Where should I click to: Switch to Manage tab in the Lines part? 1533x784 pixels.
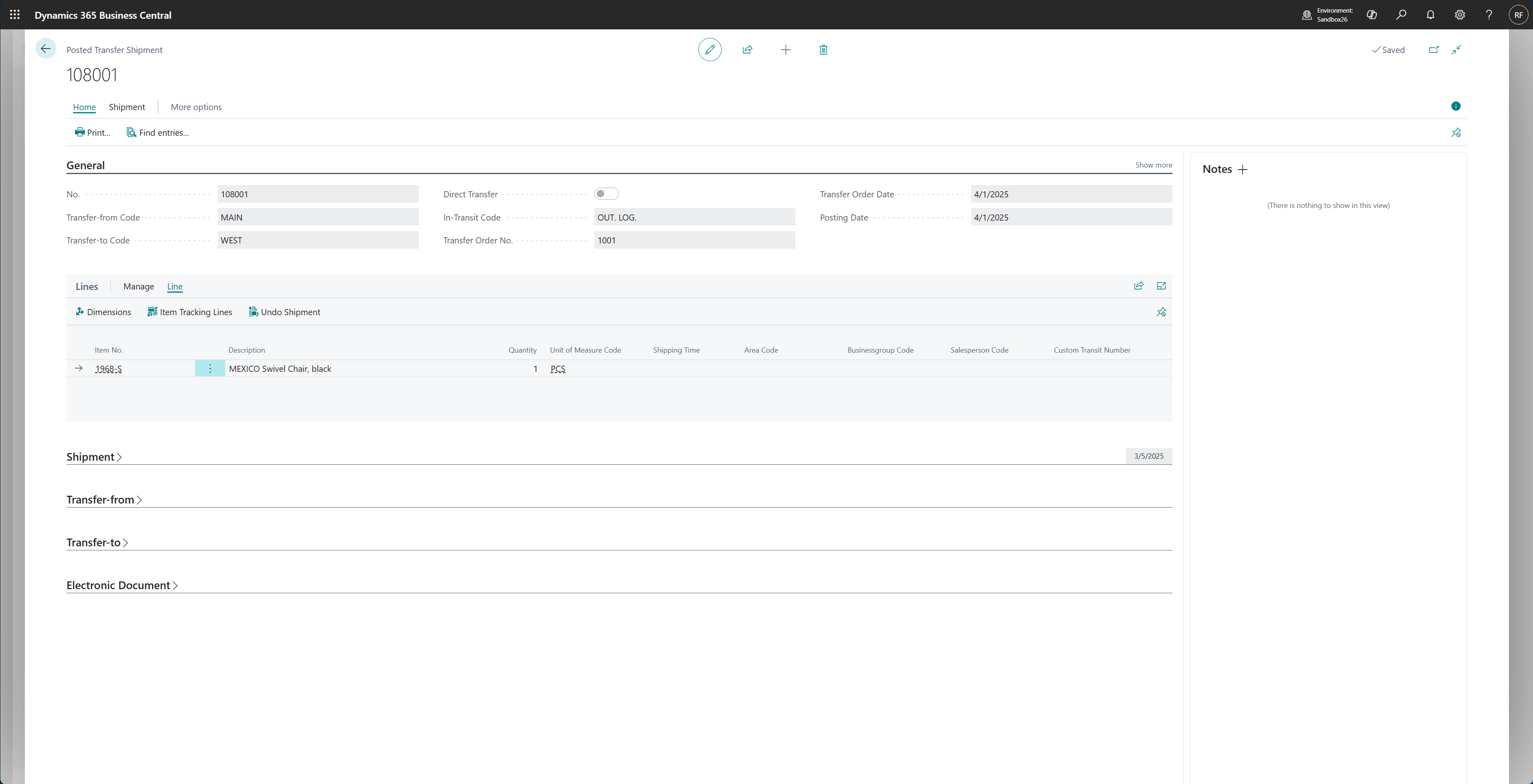click(138, 286)
